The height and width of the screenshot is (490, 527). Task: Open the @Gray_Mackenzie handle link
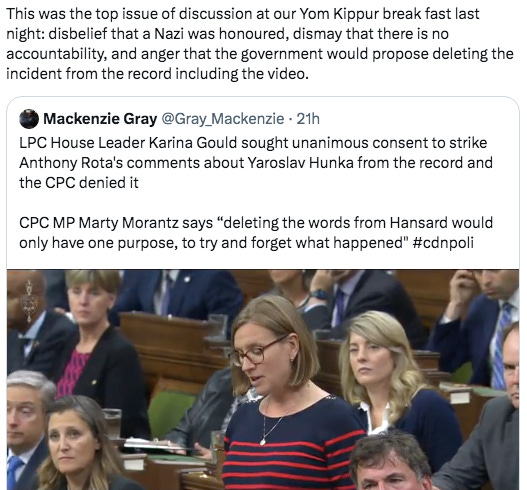pyautogui.click(x=223, y=119)
